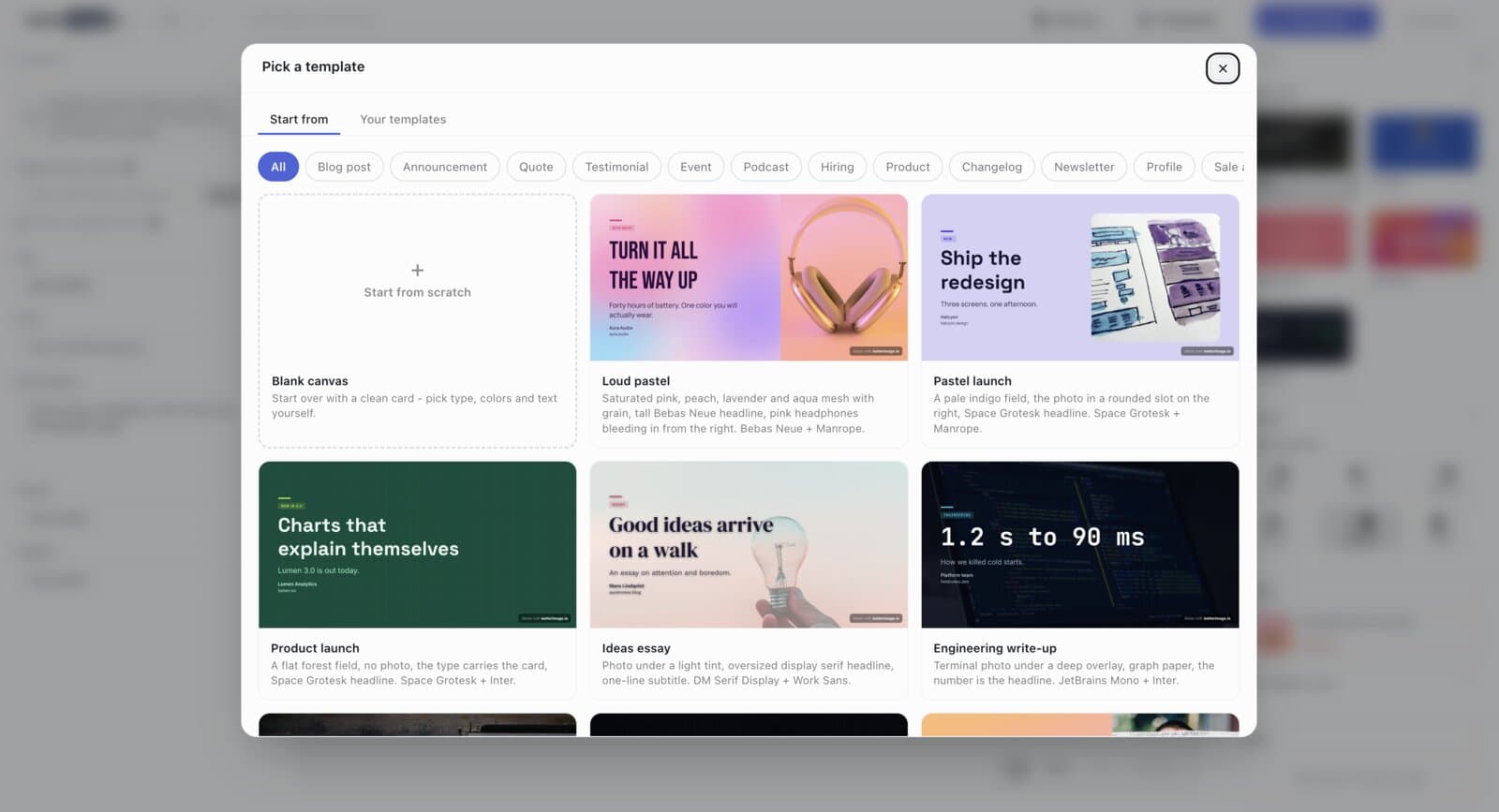This screenshot has width=1499, height=812.
Task: Select the Start from tab
Action: click(x=299, y=119)
